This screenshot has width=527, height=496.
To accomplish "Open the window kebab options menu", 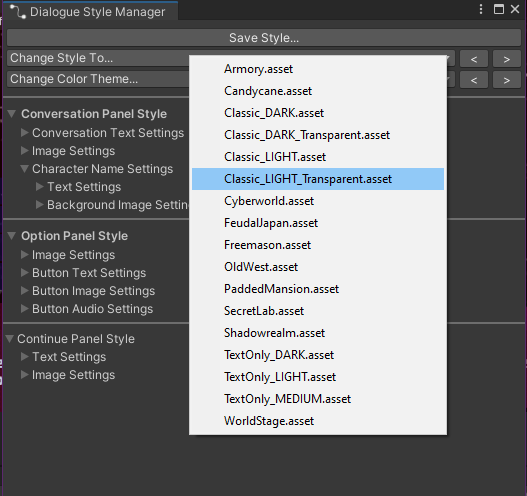I will [x=481, y=9].
